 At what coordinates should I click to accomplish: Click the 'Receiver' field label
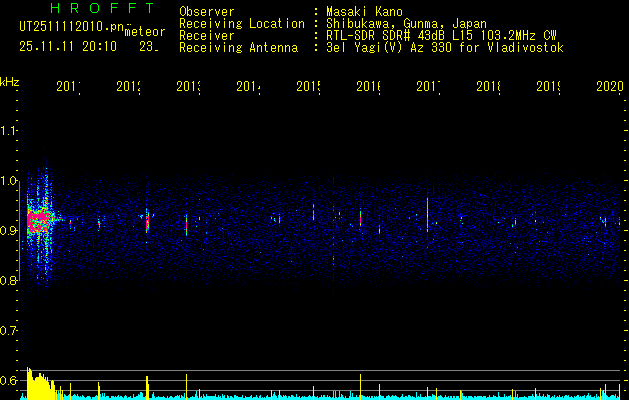[x=207, y=36]
